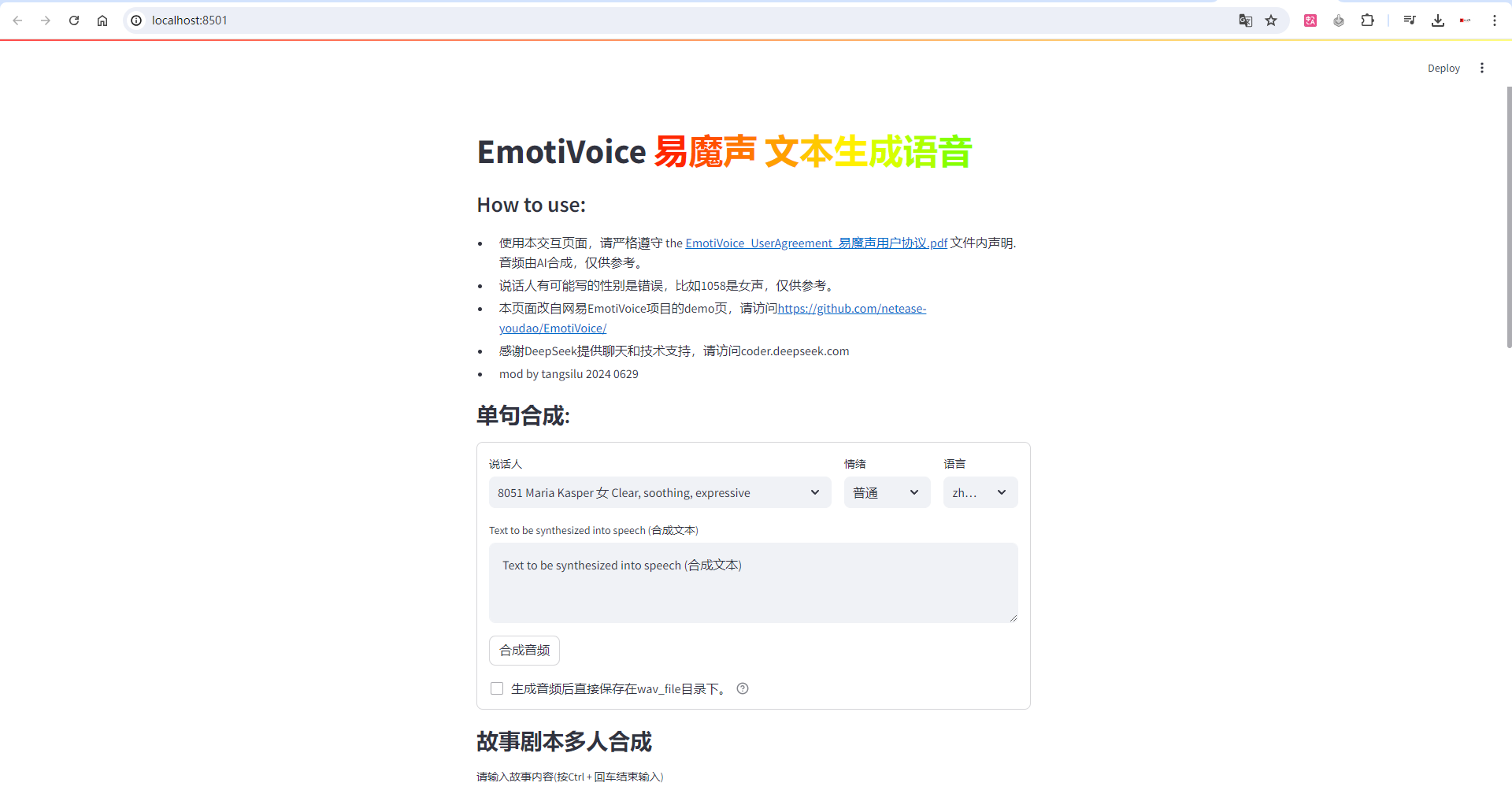Click the text 'mod by tangsilu 2024 0629'
Screen dimensions: 1512x790
[569, 374]
